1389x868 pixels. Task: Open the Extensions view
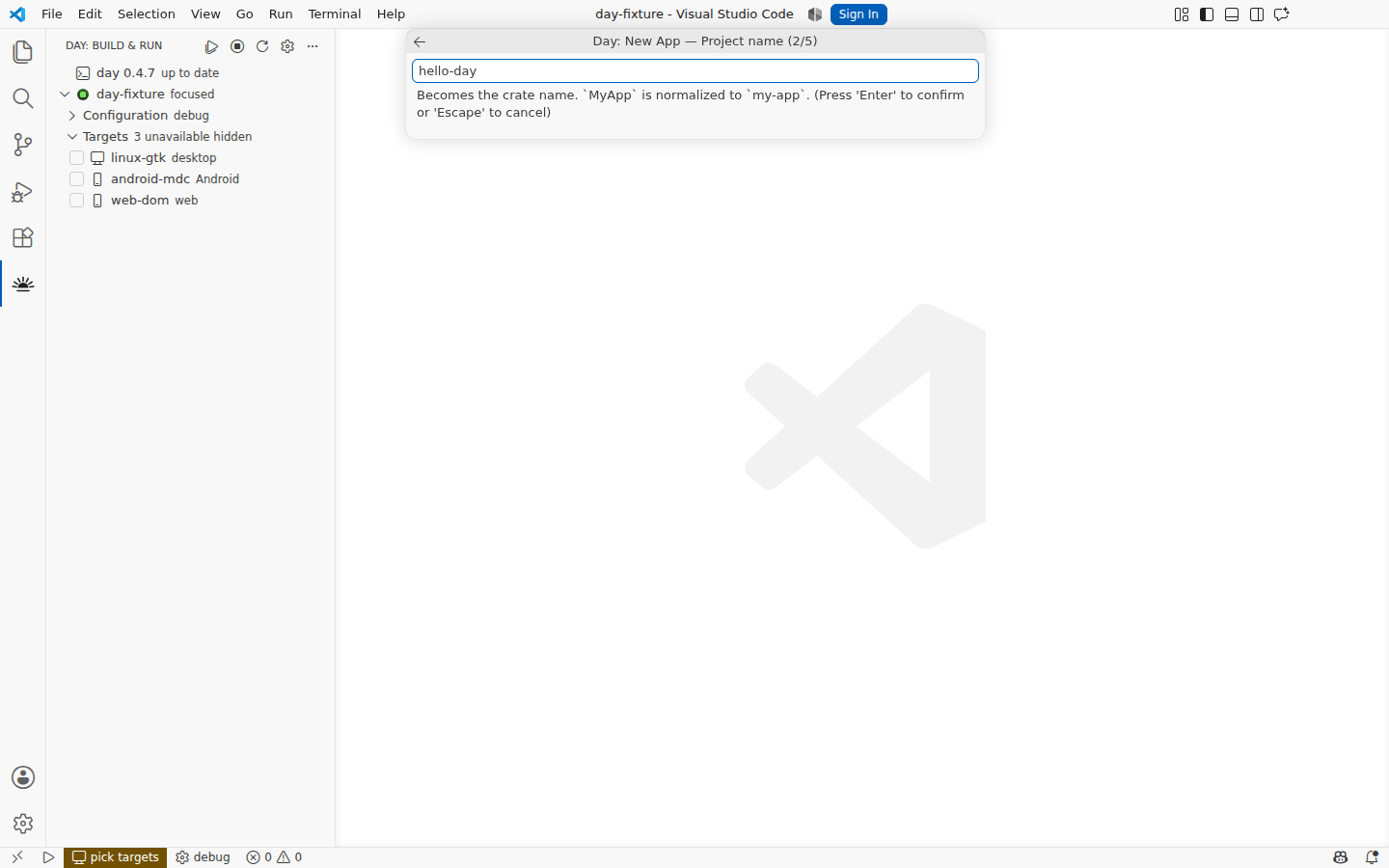click(23, 237)
